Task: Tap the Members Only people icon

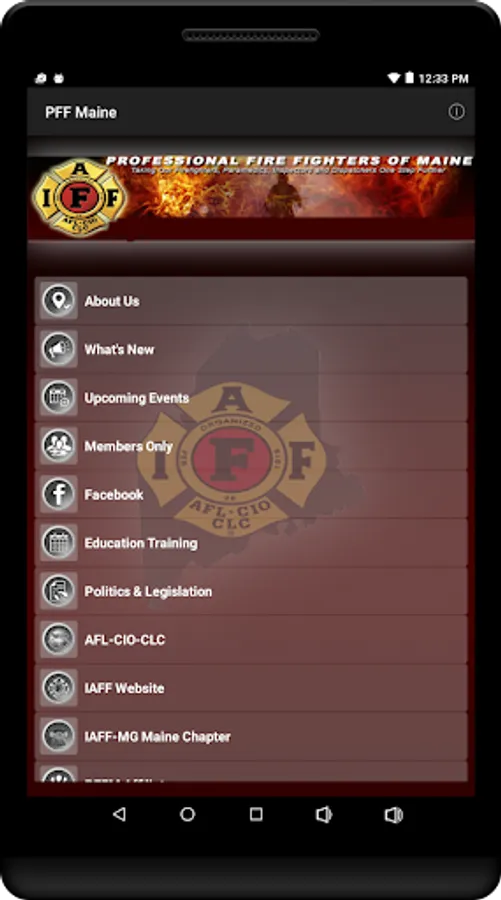Action: click(x=59, y=445)
